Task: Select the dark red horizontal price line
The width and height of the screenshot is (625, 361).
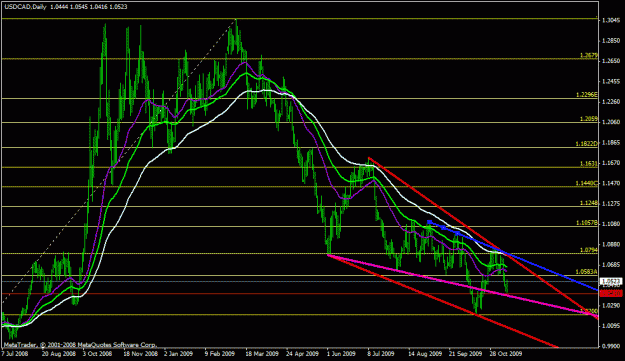Action: tap(299, 294)
